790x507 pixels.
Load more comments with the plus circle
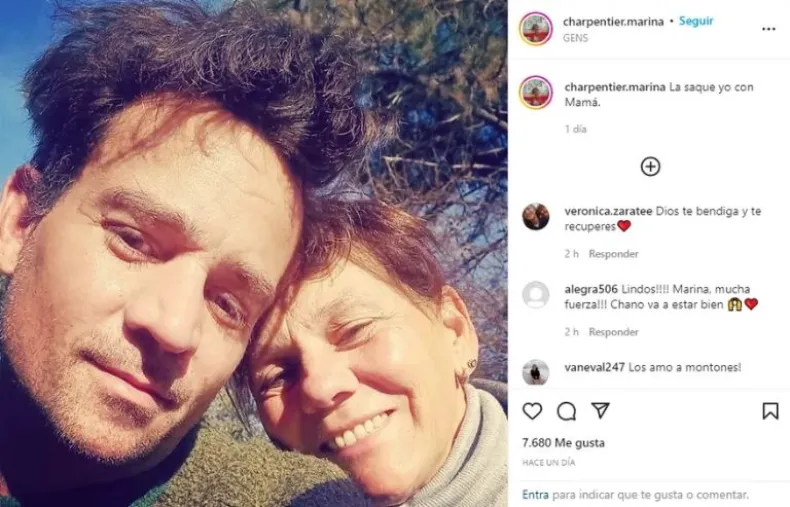(650, 167)
